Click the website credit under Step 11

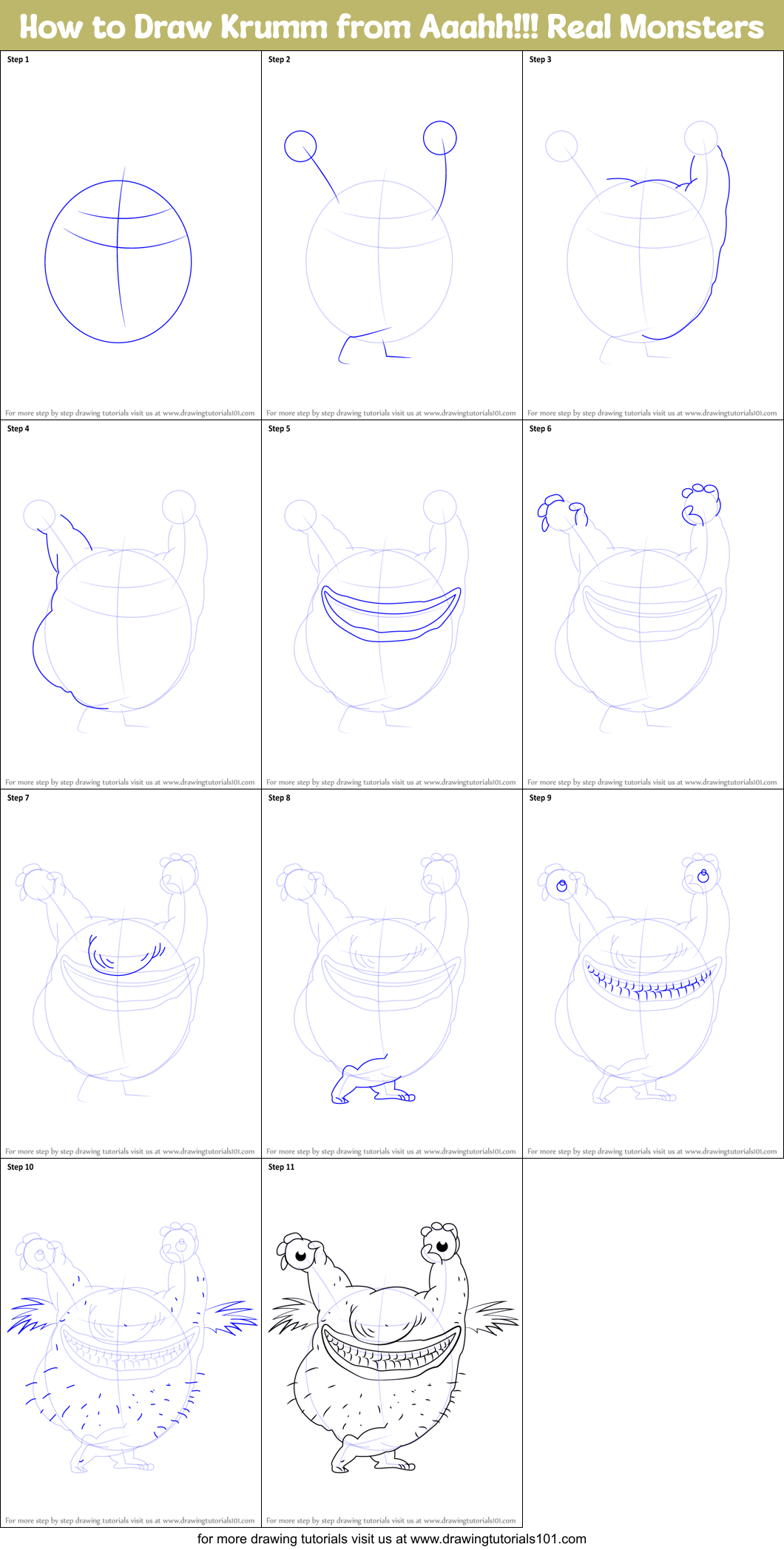coord(391,1520)
